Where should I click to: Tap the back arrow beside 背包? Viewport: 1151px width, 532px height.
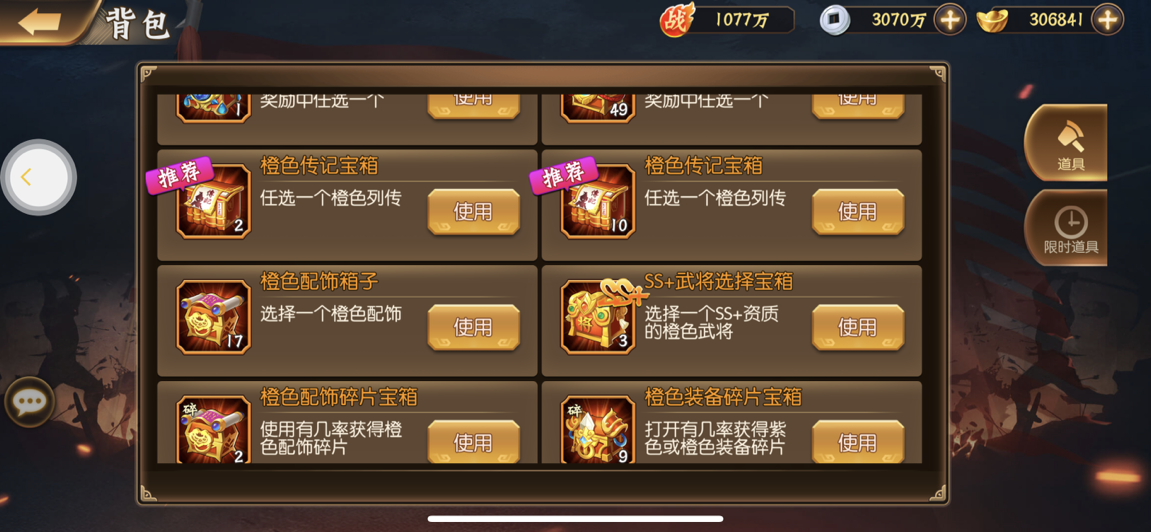(x=39, y=21)
